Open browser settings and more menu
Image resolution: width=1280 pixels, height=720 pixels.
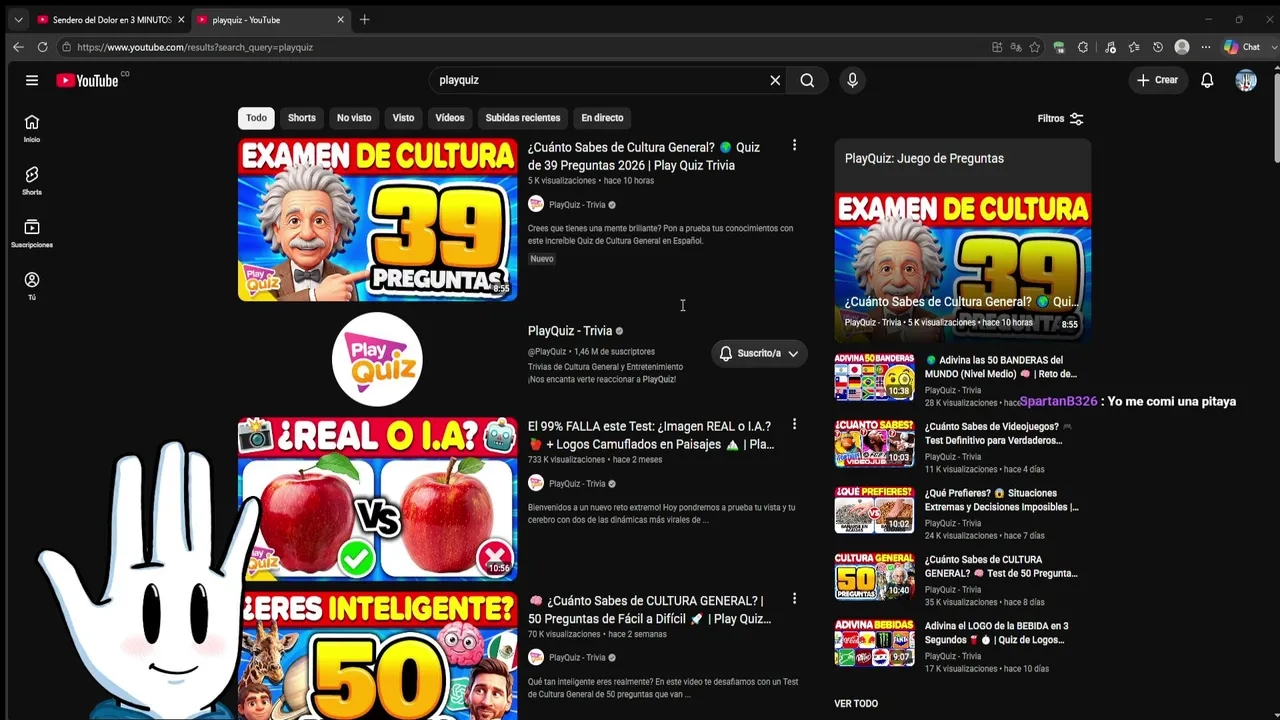[x=1206, y=47]
